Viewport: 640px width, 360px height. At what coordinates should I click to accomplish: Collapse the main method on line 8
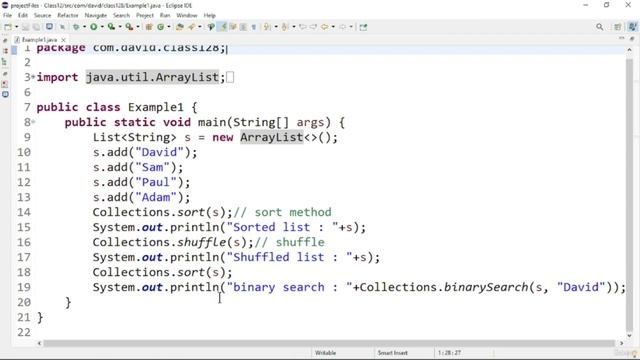pos(33,121)
